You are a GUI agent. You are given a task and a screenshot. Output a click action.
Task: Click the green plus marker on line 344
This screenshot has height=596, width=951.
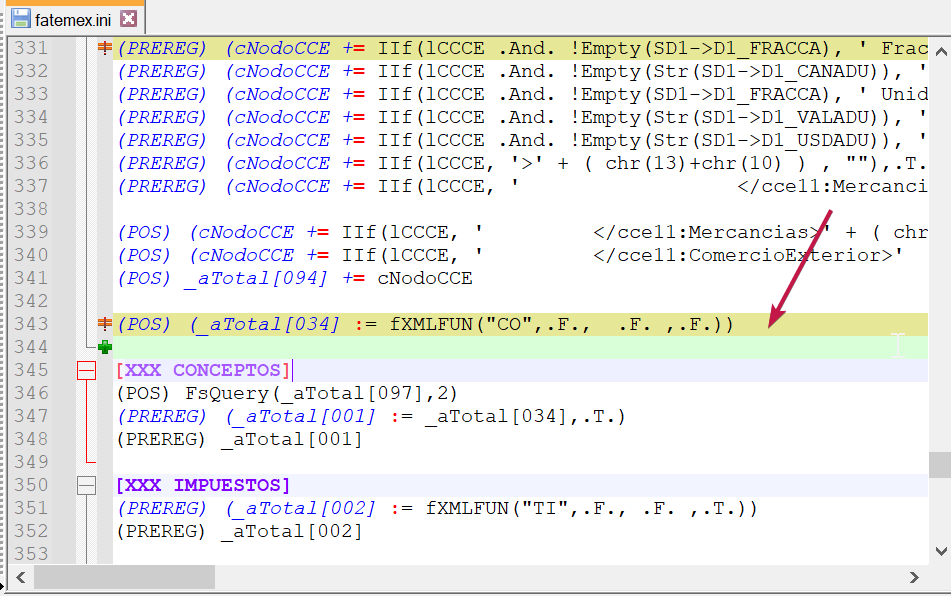(105, 347)
